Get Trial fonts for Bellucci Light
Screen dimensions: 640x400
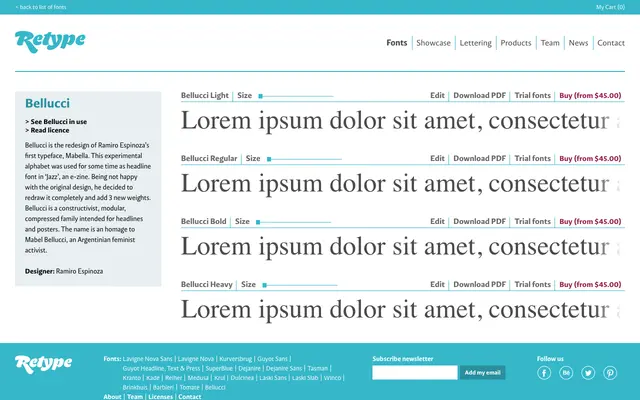533,96
